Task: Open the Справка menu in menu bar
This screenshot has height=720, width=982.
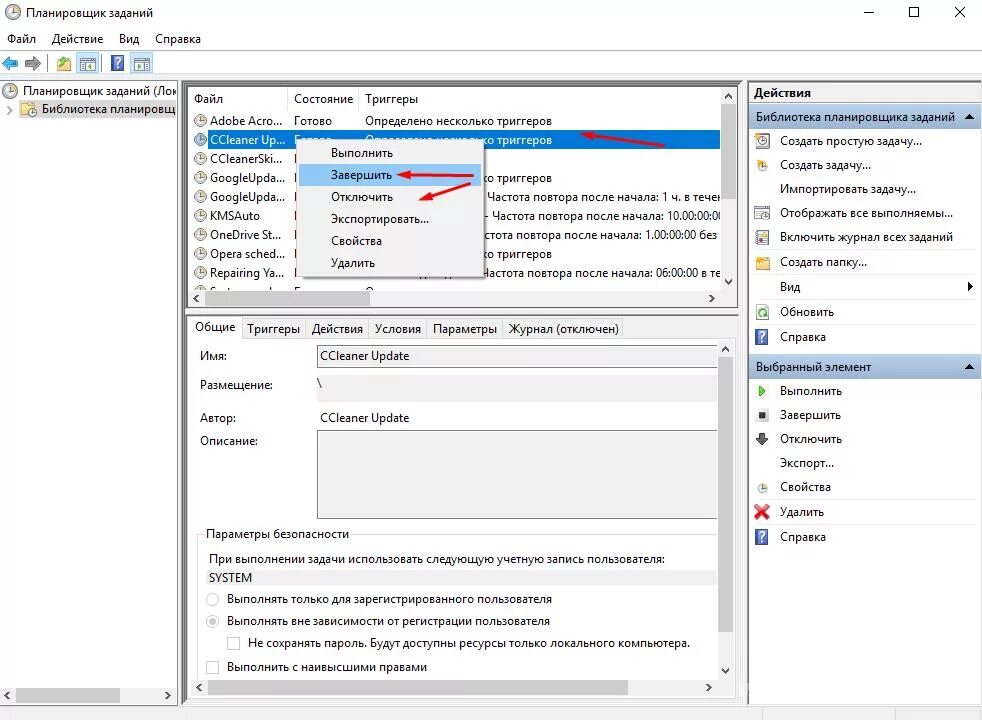Action: point(178,39)
